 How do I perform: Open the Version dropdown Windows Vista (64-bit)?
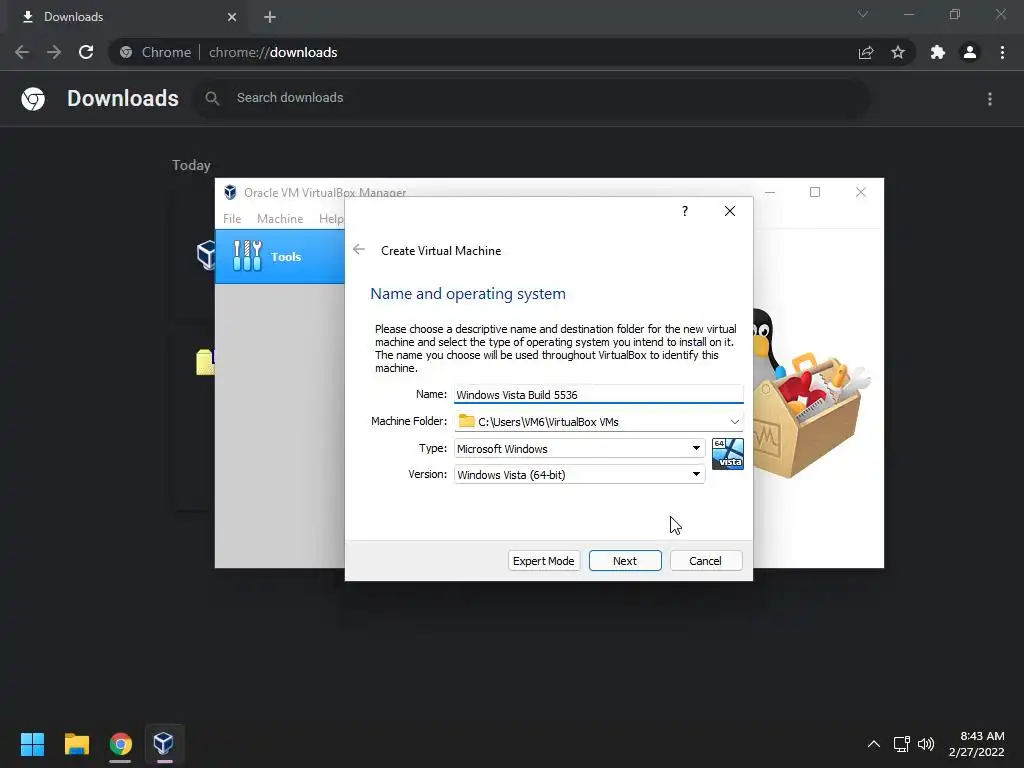point(579,475)
